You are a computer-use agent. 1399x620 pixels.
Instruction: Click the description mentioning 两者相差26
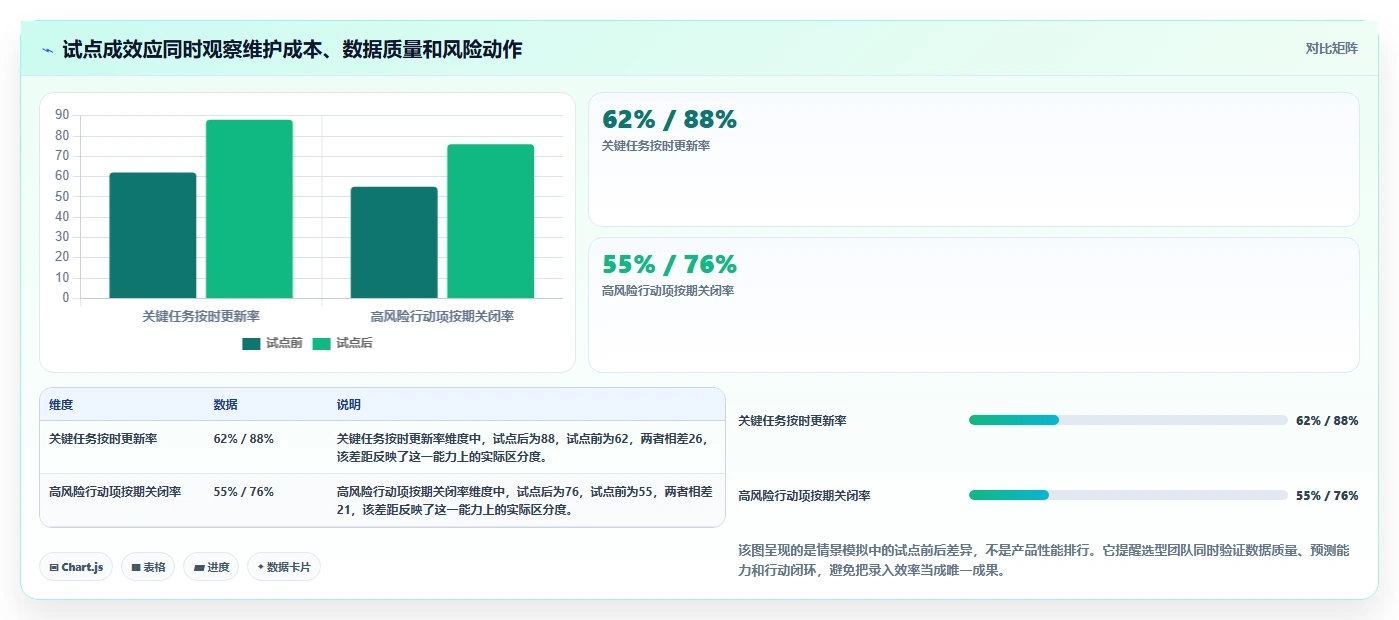524,447
